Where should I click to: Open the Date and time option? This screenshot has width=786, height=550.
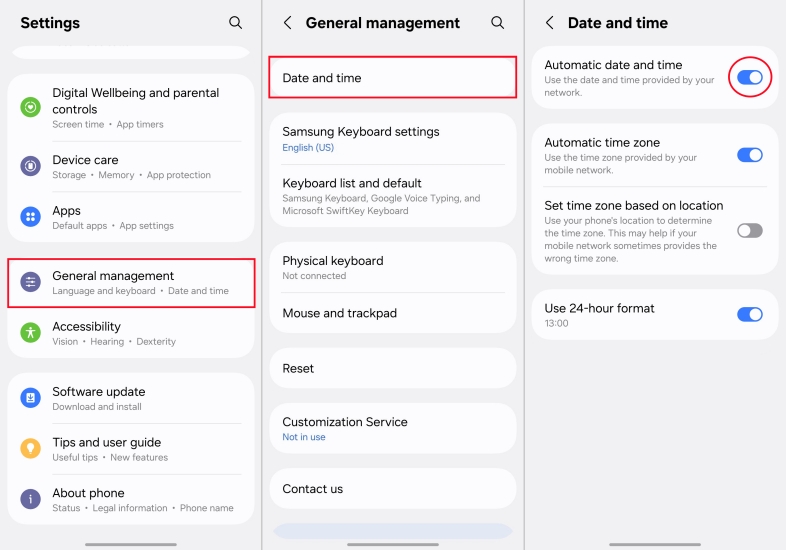(x=392, y=78)
